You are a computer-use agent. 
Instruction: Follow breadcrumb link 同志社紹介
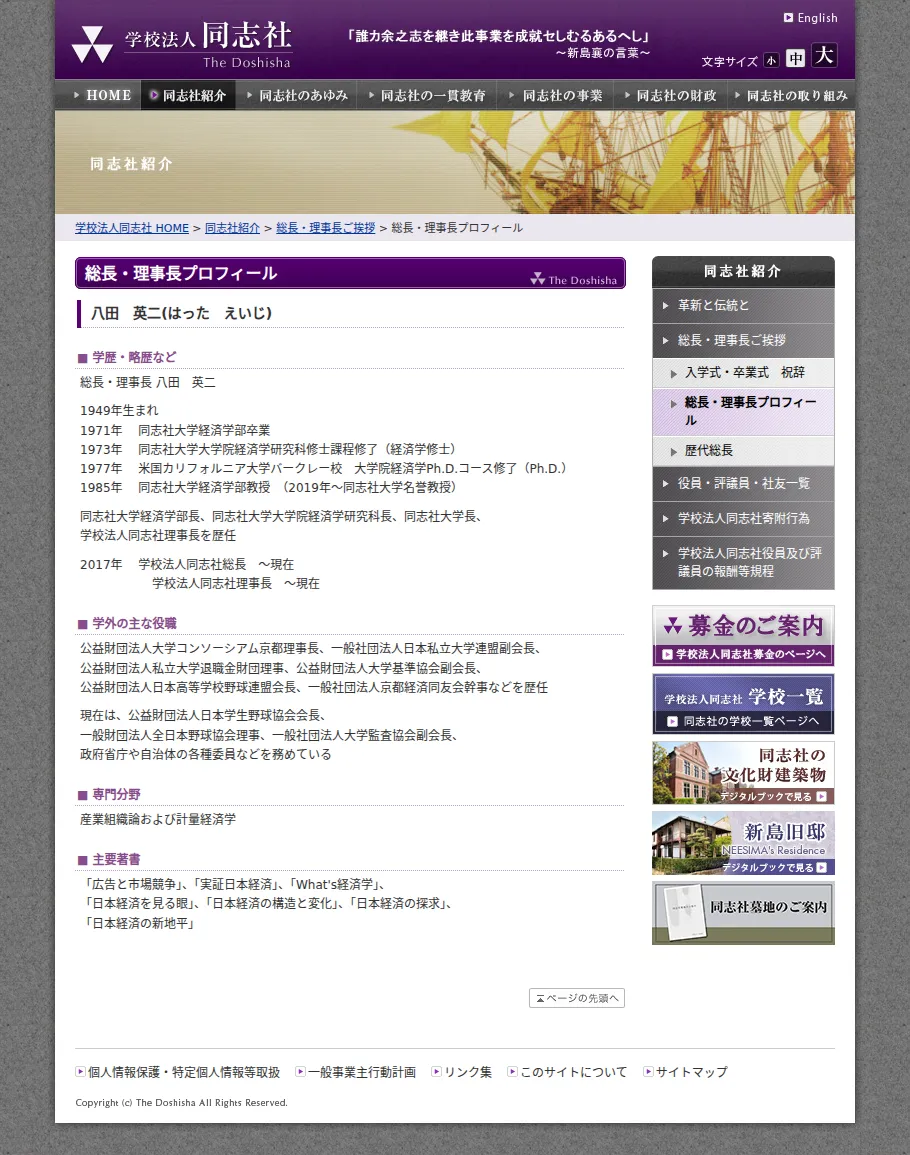pyautogui.click(x=232, y=228)
